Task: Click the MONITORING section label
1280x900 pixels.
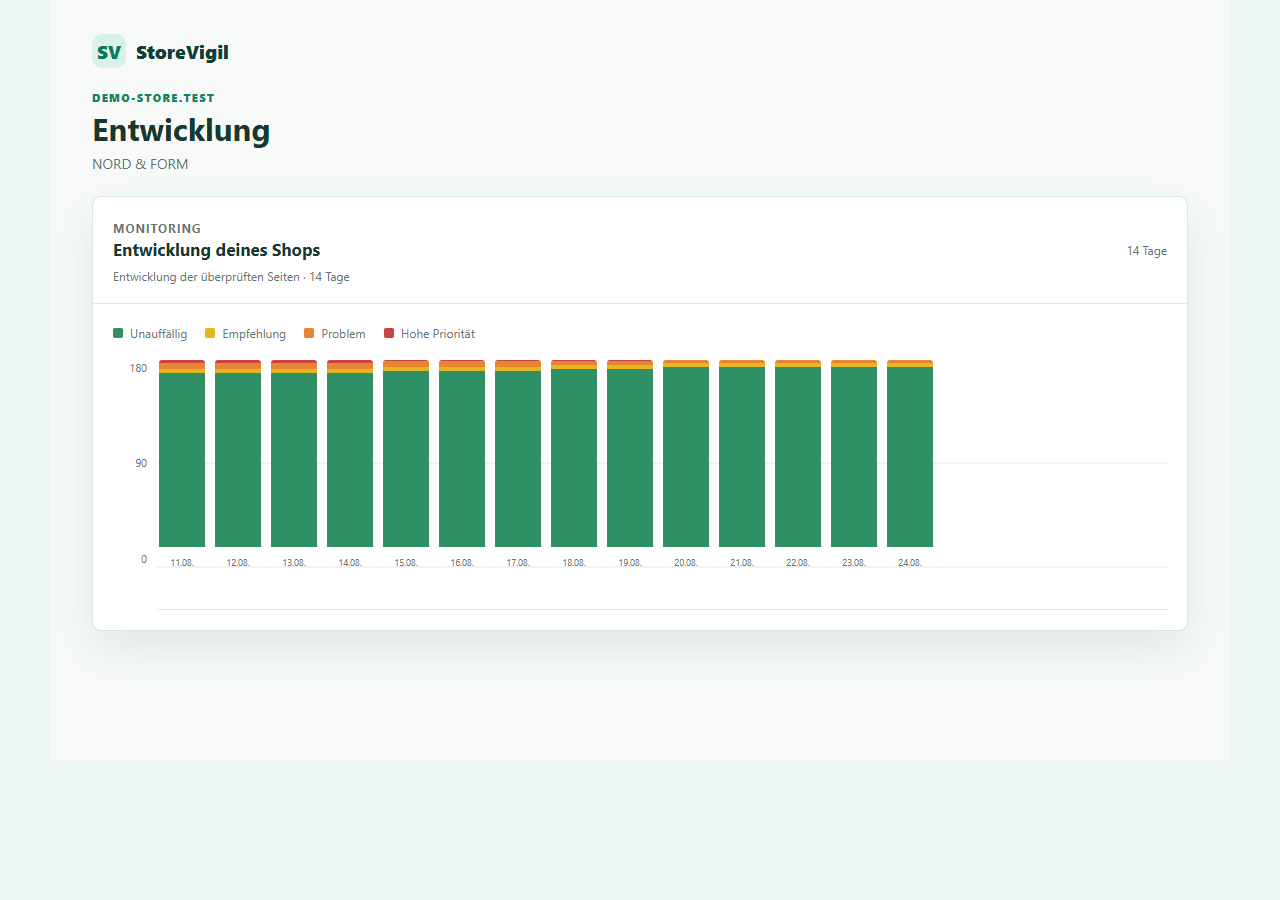Action: [157, 228]
